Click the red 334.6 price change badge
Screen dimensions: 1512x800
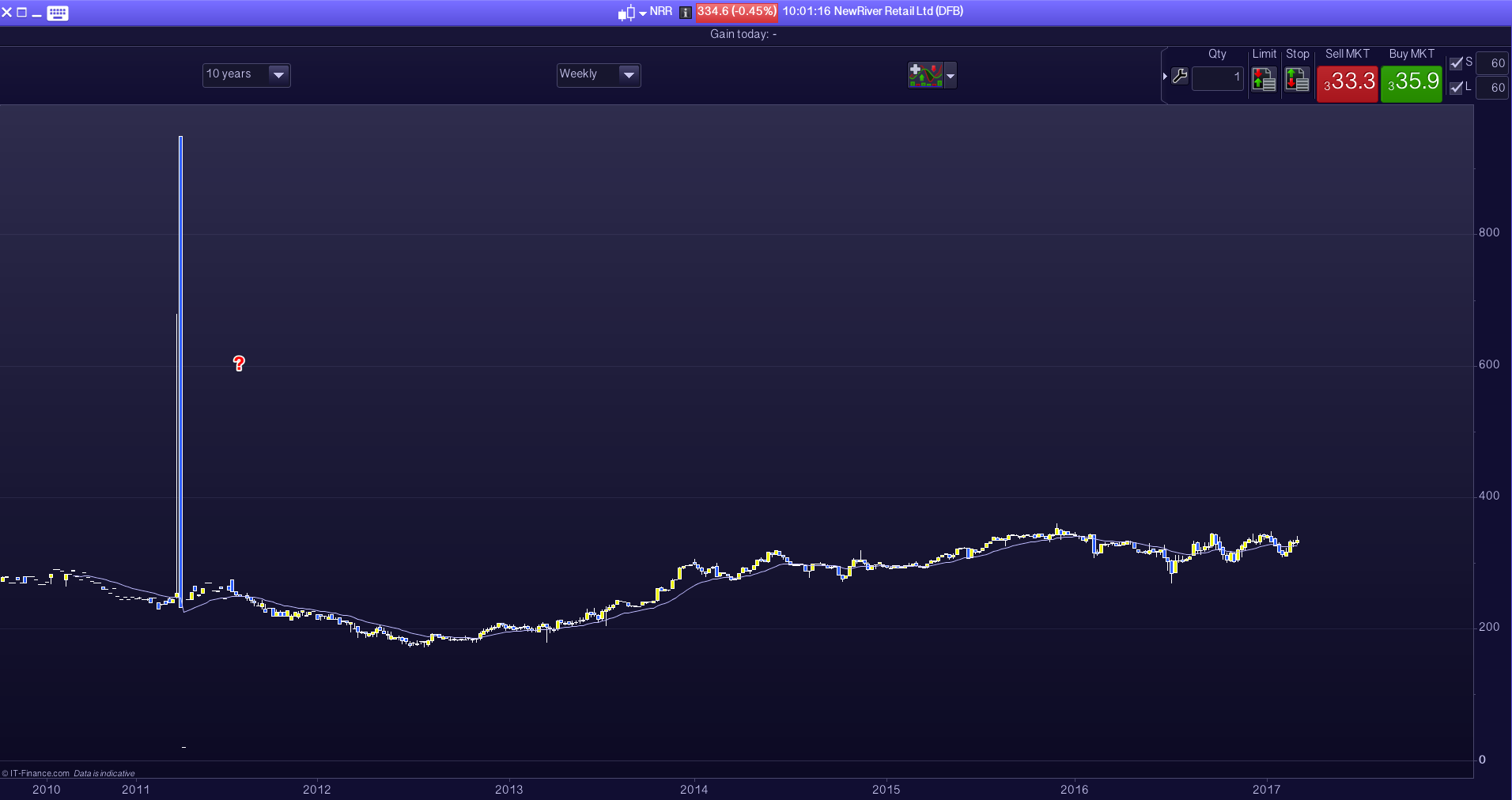tap(736, 12)
